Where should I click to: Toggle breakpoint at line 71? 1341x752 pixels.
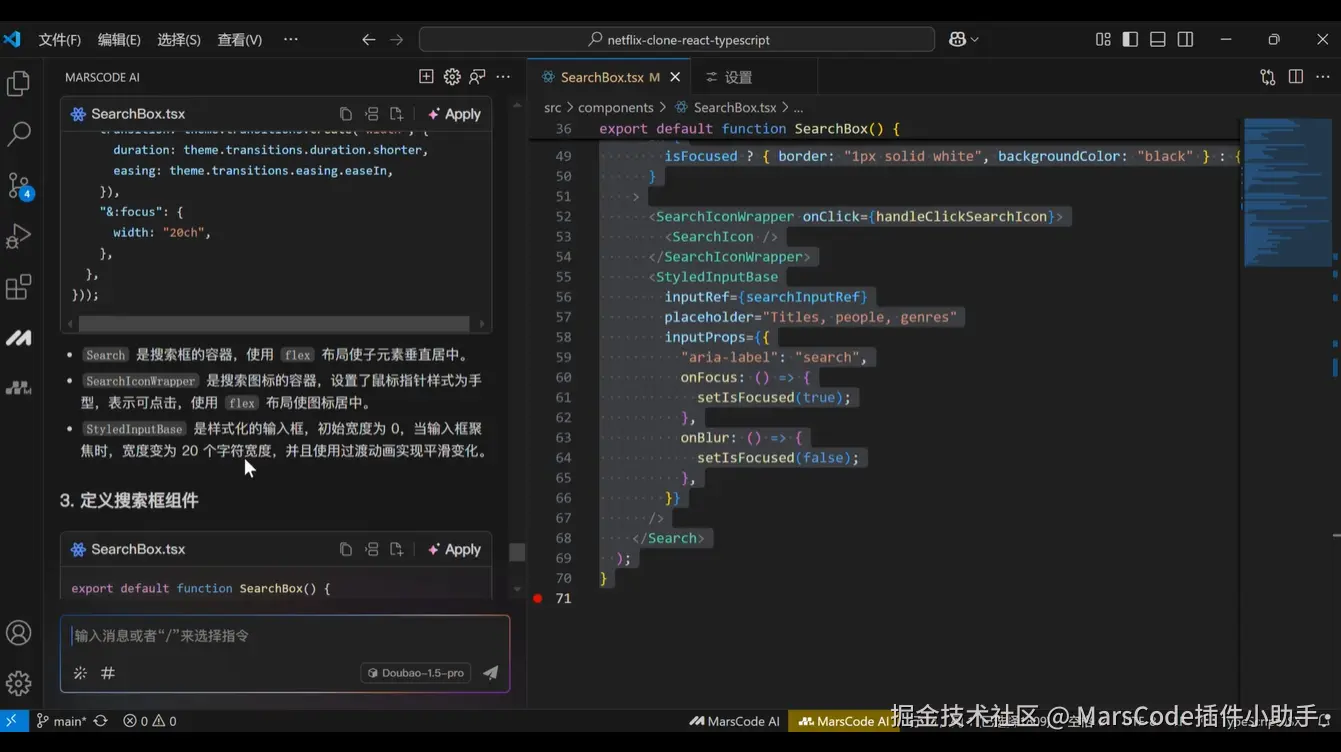click(538, 598)
